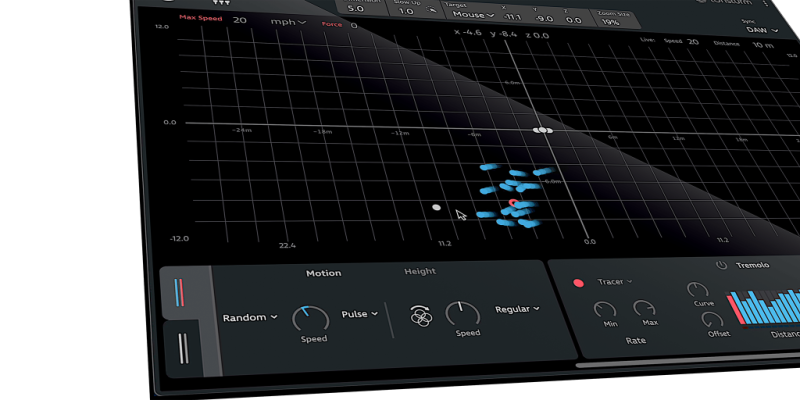Open the Pulse mode dropdown
Screen dimensions: 800x400
(x=360, y=314)
